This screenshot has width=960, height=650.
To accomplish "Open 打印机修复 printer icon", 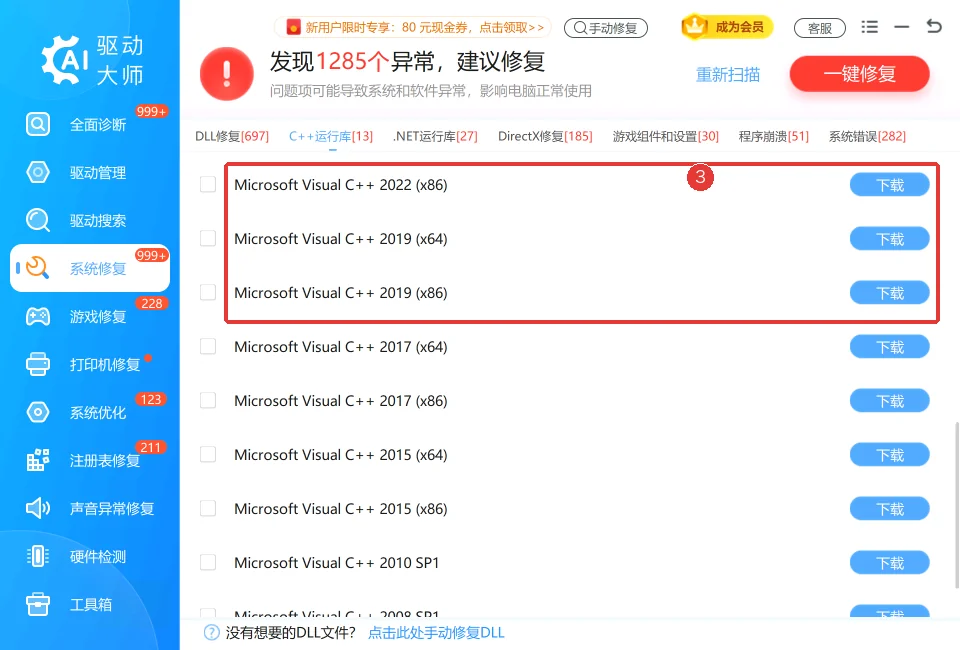I will click(x=38, y=364).
